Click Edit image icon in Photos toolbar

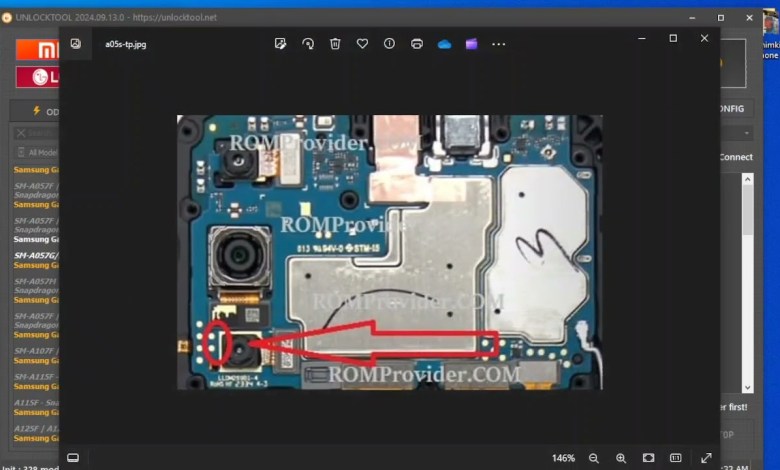coord(281,44)
